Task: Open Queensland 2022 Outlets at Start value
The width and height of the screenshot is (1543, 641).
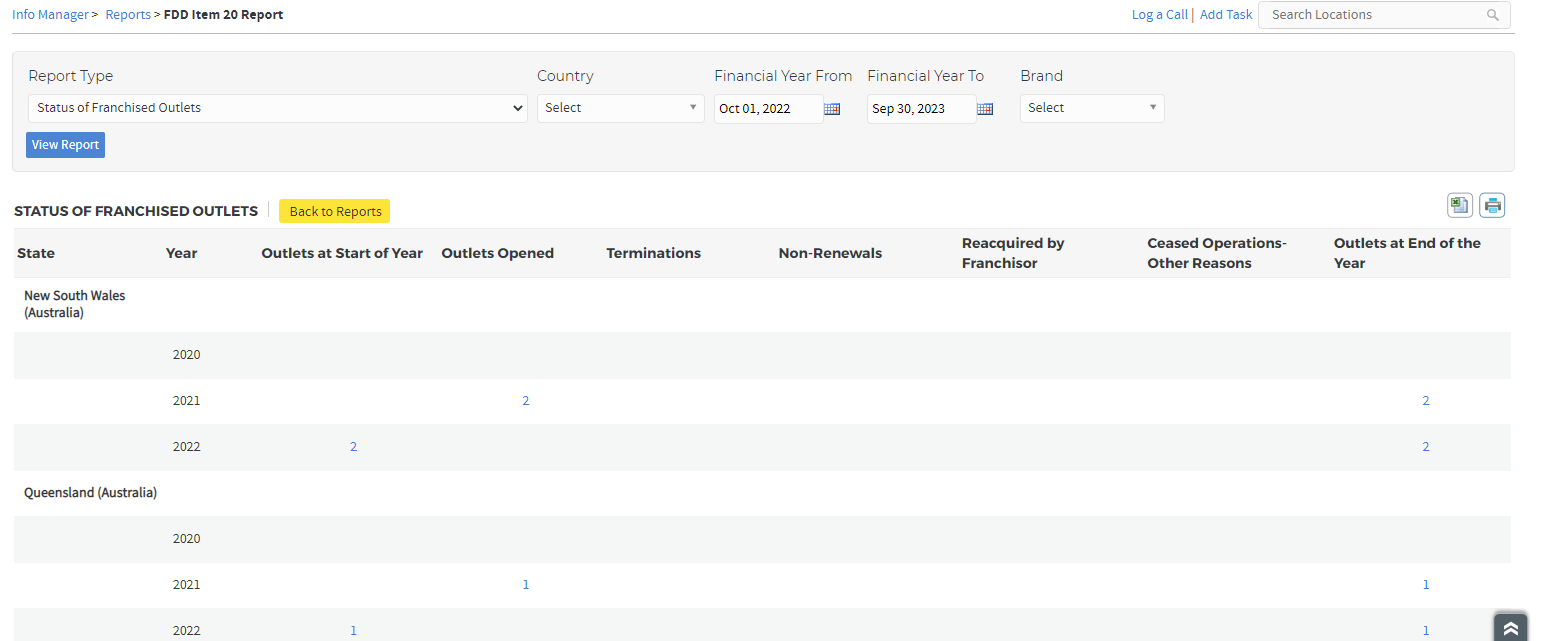Action: point(353,631)
